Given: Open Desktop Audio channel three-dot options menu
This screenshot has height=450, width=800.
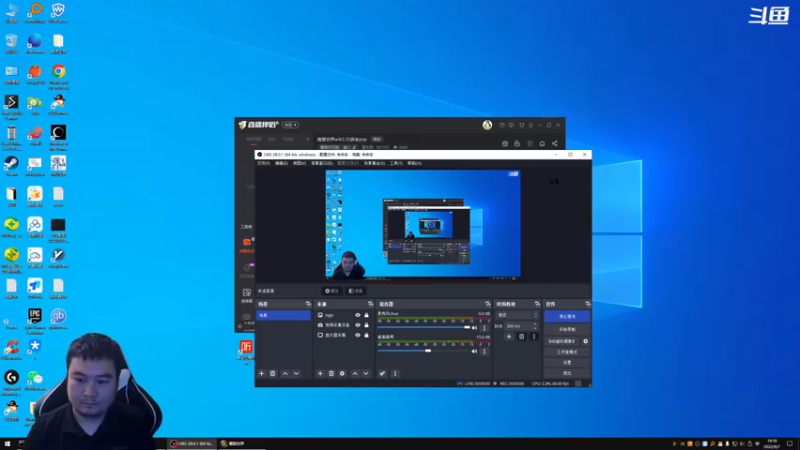Looking at the screenshot, I should tap(485, 351).
